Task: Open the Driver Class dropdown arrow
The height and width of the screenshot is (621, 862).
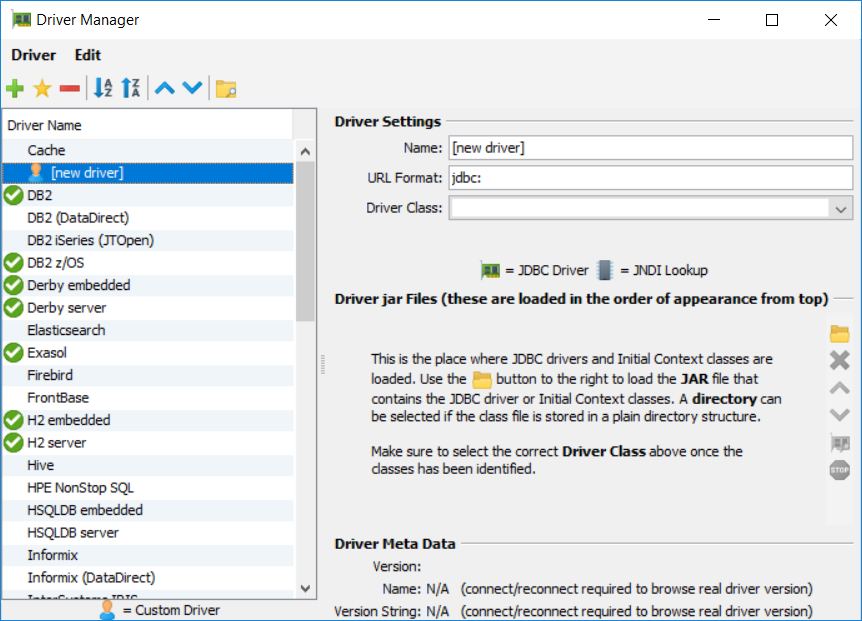Action: pyautogui.click(x=841, y=209)
